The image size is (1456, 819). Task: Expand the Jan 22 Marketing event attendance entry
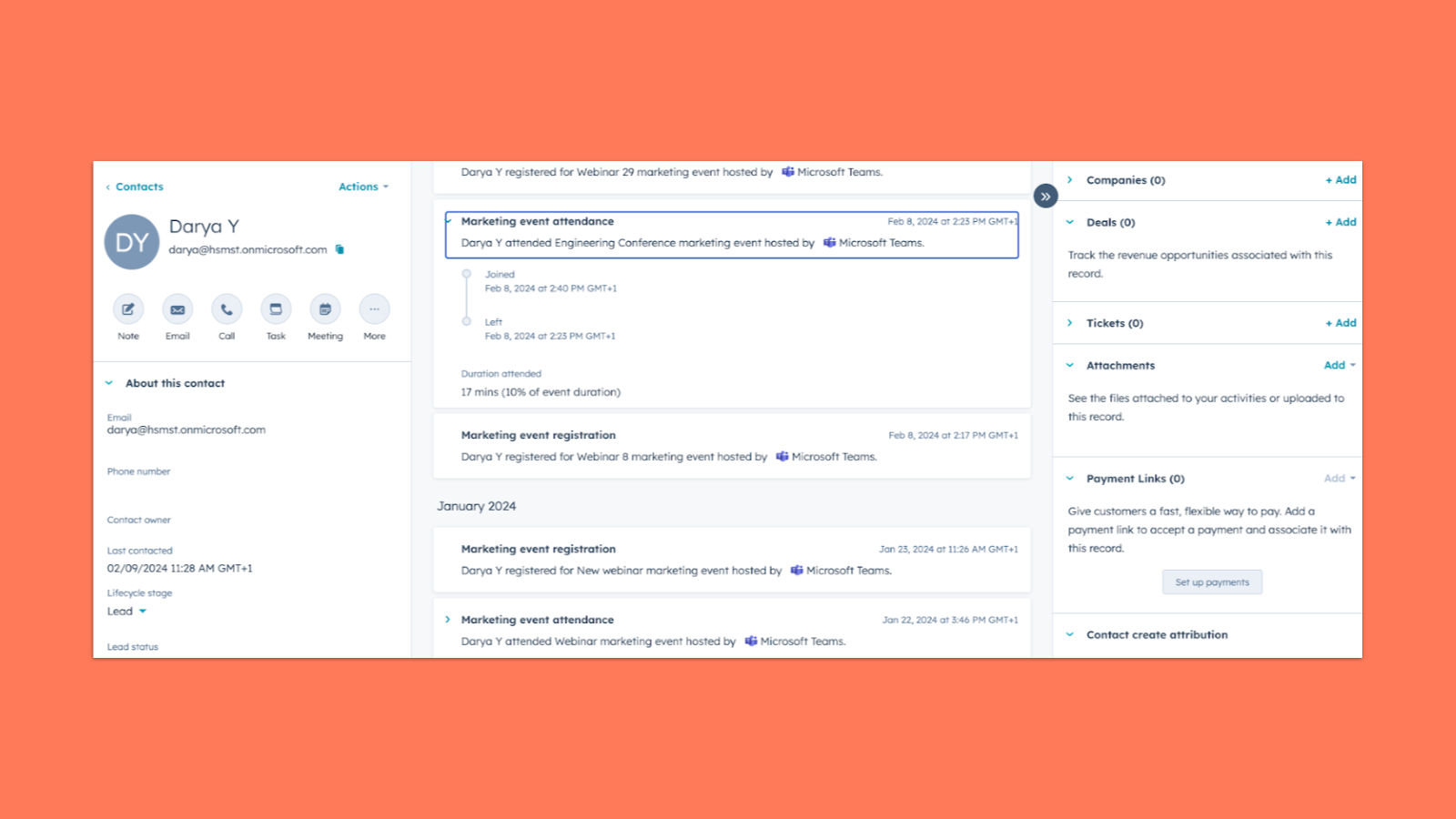click(449, 619)
